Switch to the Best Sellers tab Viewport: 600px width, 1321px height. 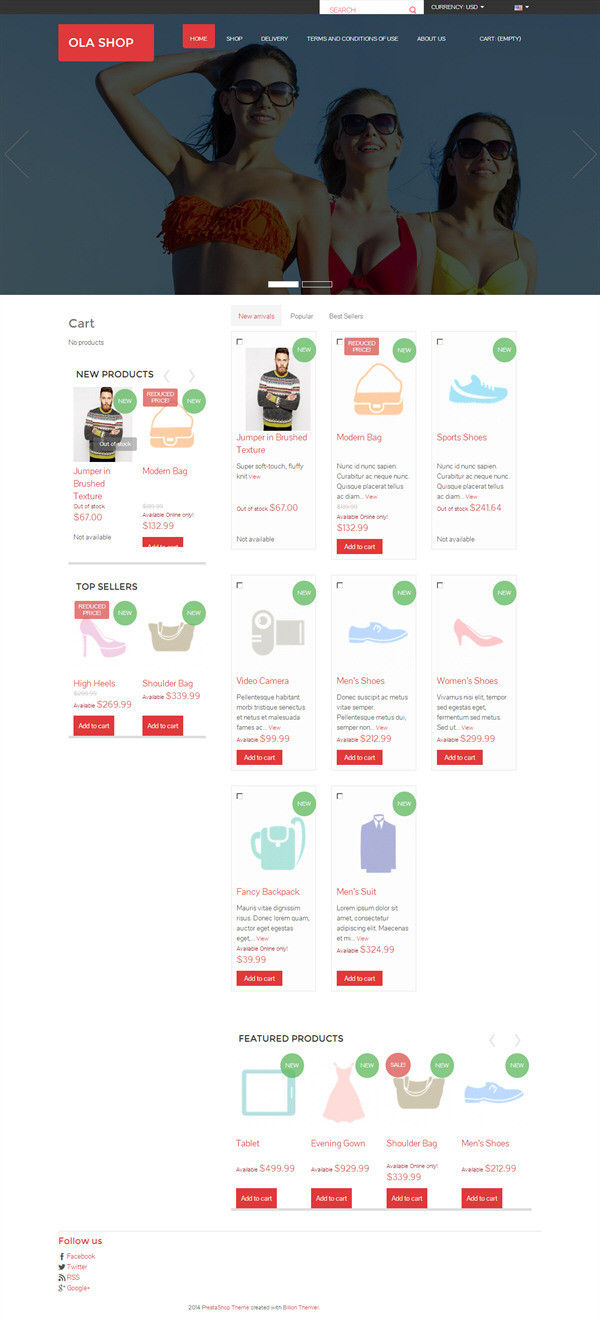tap(346, 316)
